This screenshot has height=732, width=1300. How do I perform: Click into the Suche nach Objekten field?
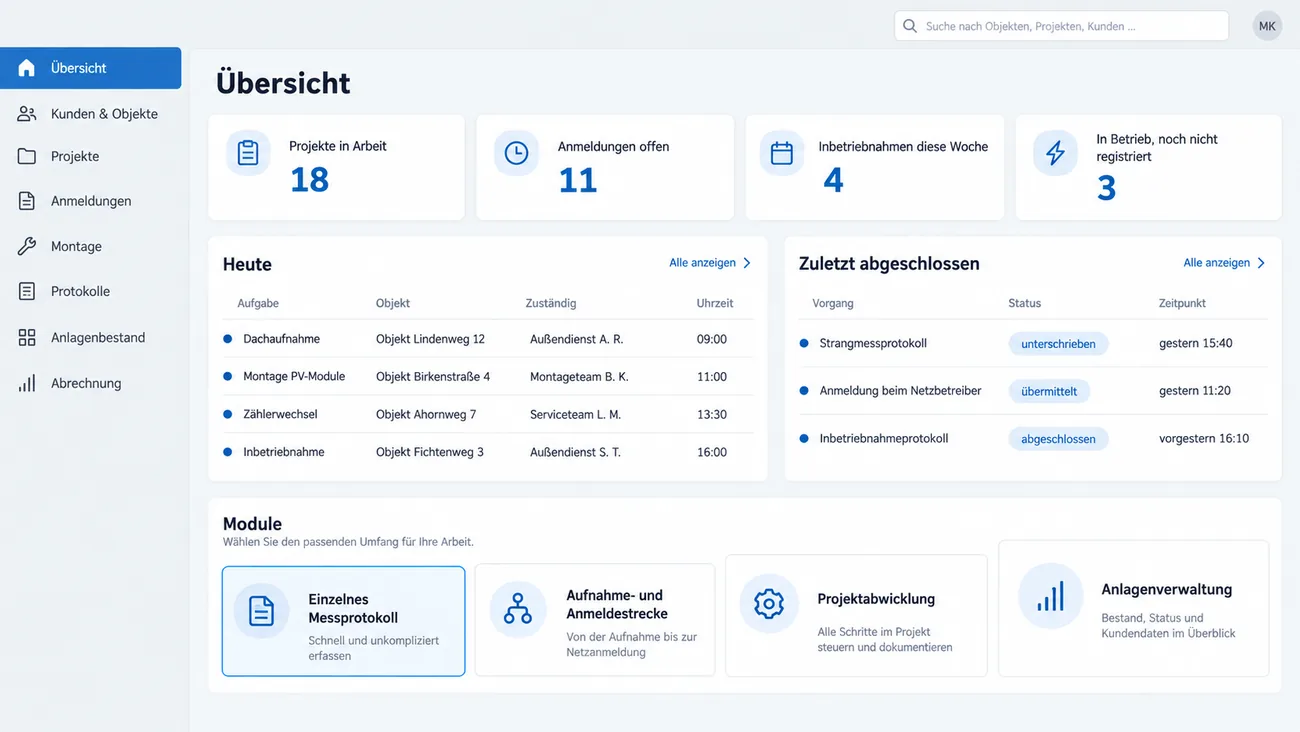[1061, 26]
